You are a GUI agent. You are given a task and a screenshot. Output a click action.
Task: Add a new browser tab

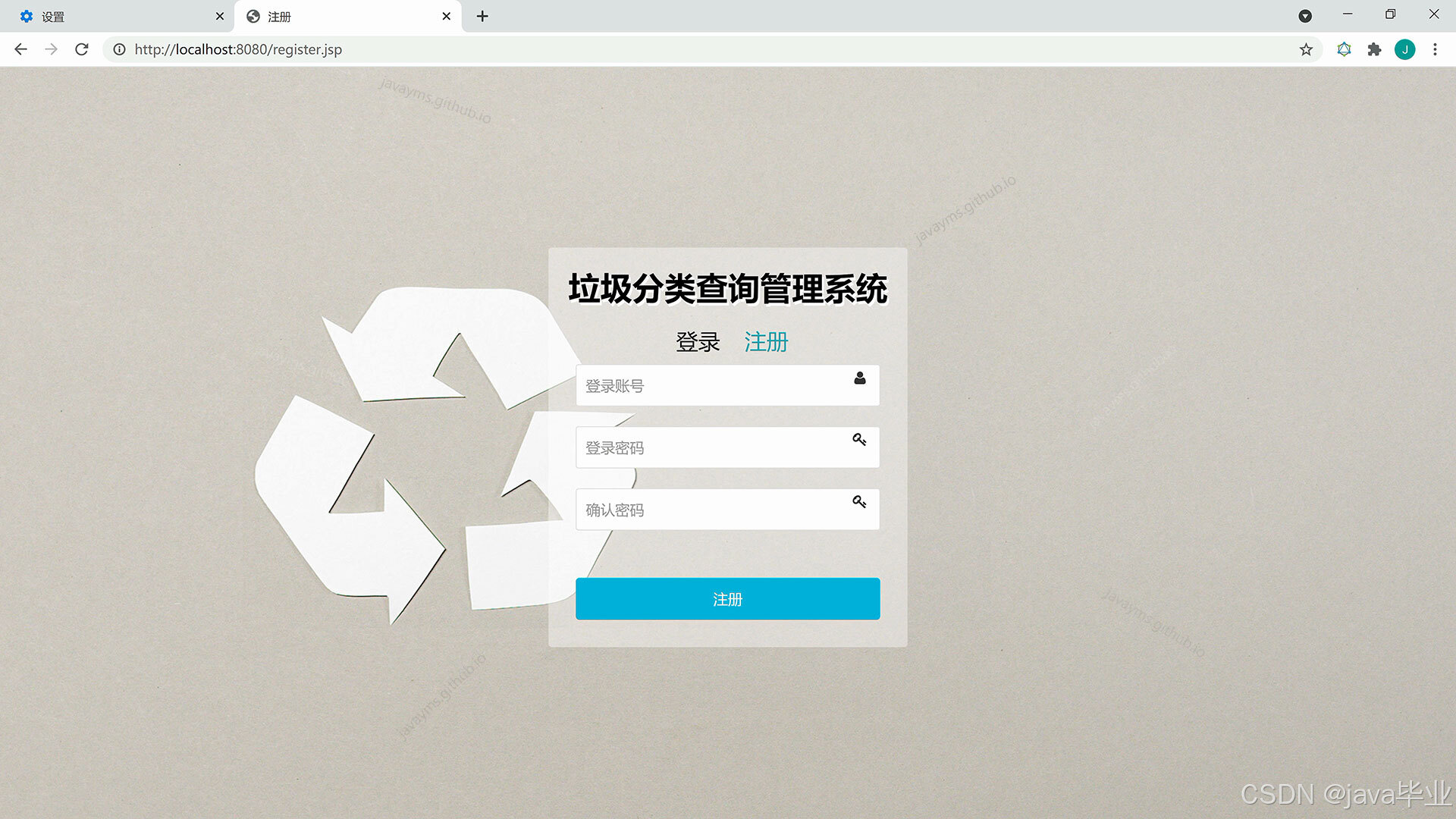pos(482,16)
